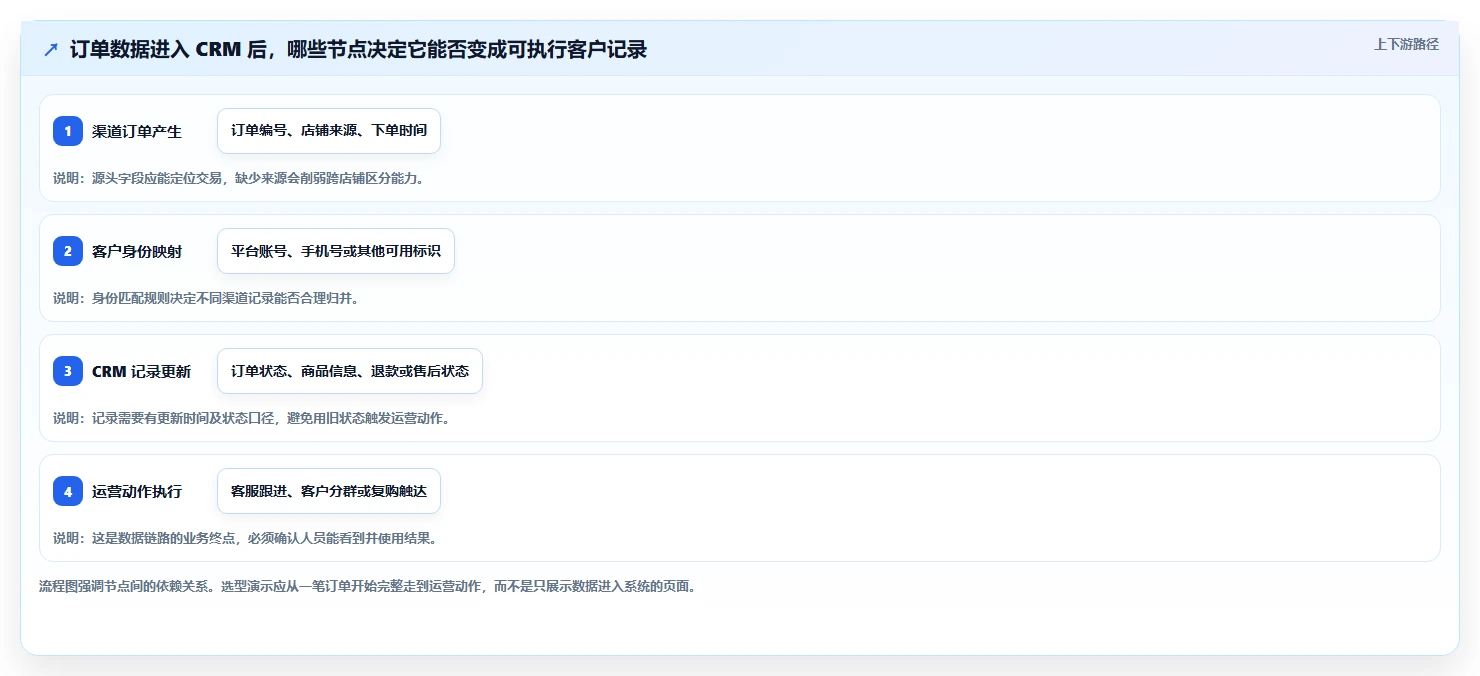
Task: Select the 平台账号、手机号或其他可用标识 chip
Action: point(336,251)
